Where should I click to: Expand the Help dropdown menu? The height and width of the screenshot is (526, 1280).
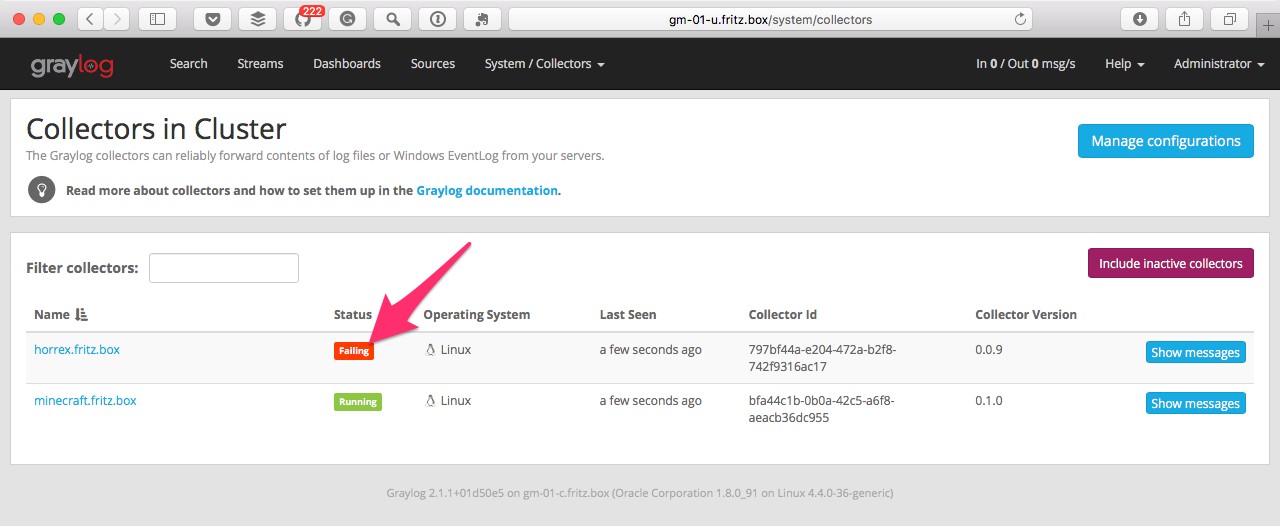point(1125,64)
